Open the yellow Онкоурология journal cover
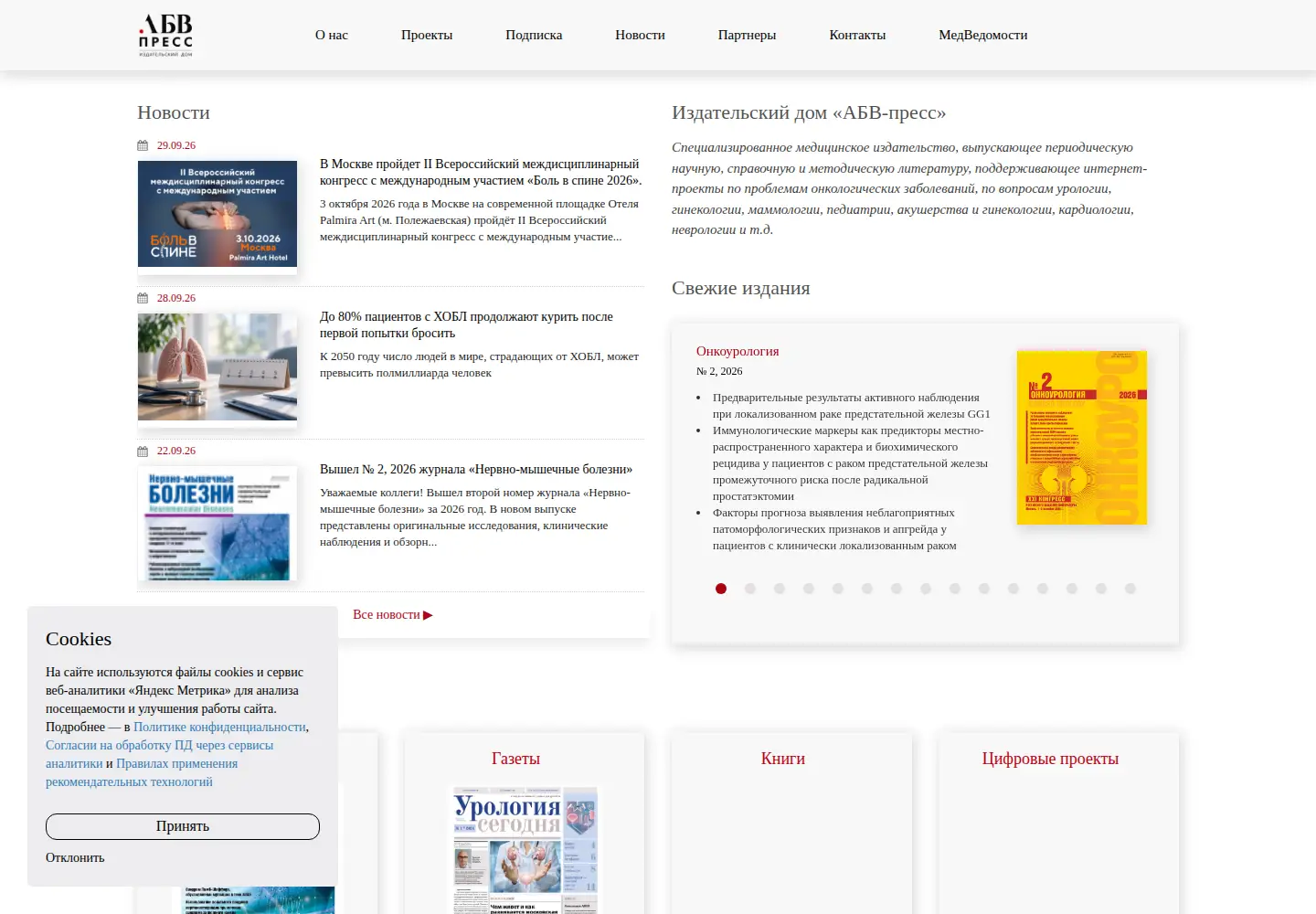The height and width of the screenshot is (914, 1316). 1082,438
